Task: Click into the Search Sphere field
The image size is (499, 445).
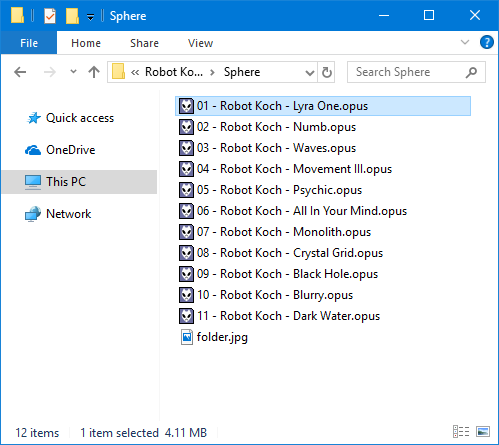Action: click(409, 72)
